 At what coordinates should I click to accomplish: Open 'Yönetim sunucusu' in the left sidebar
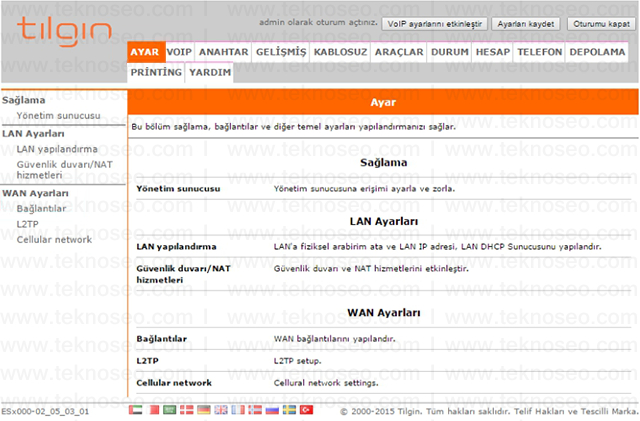pyautogui.click(x=58, y=116)
